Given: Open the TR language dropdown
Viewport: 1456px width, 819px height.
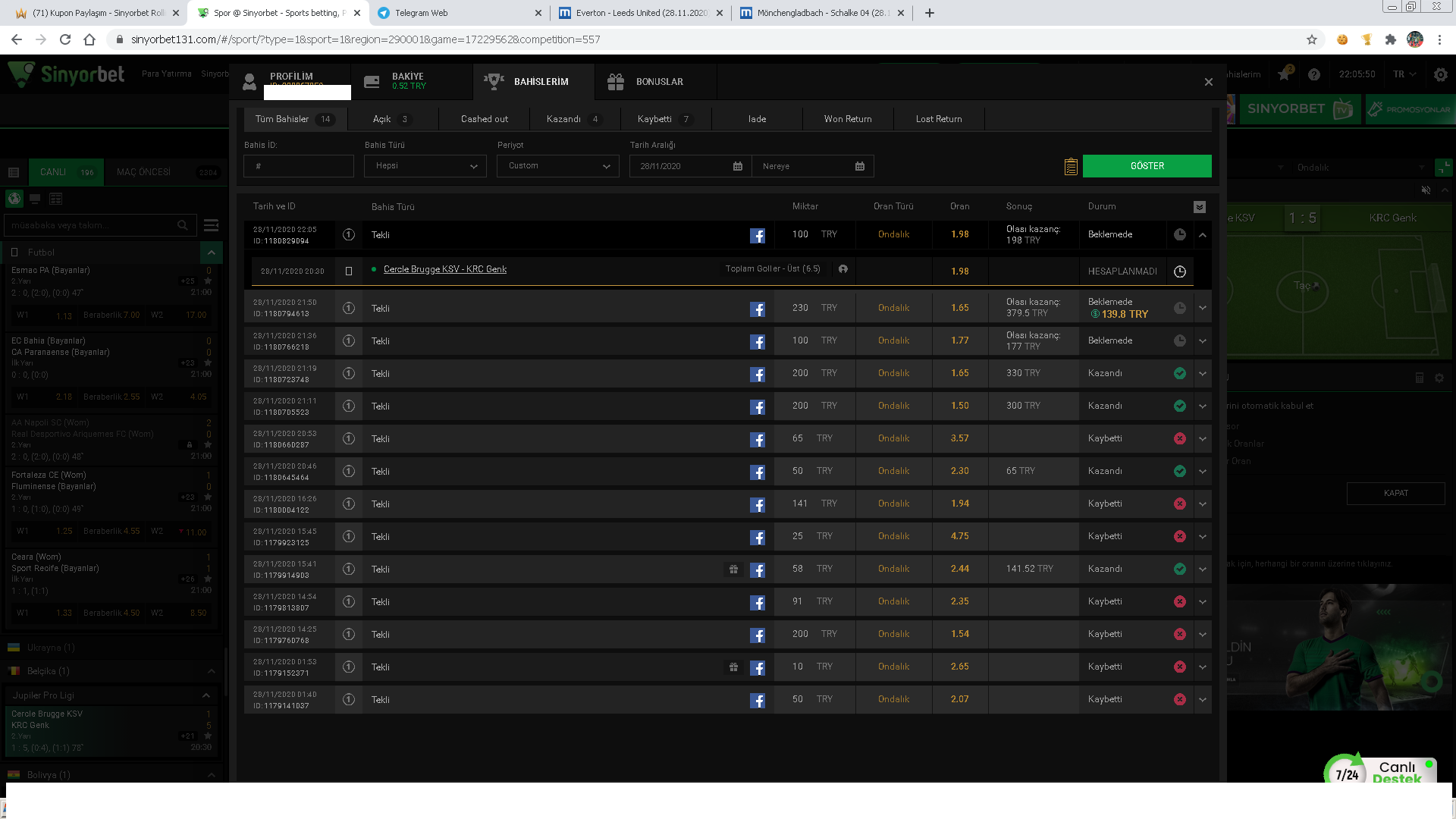Looking at the screenshot, I should pos(1404,74).
